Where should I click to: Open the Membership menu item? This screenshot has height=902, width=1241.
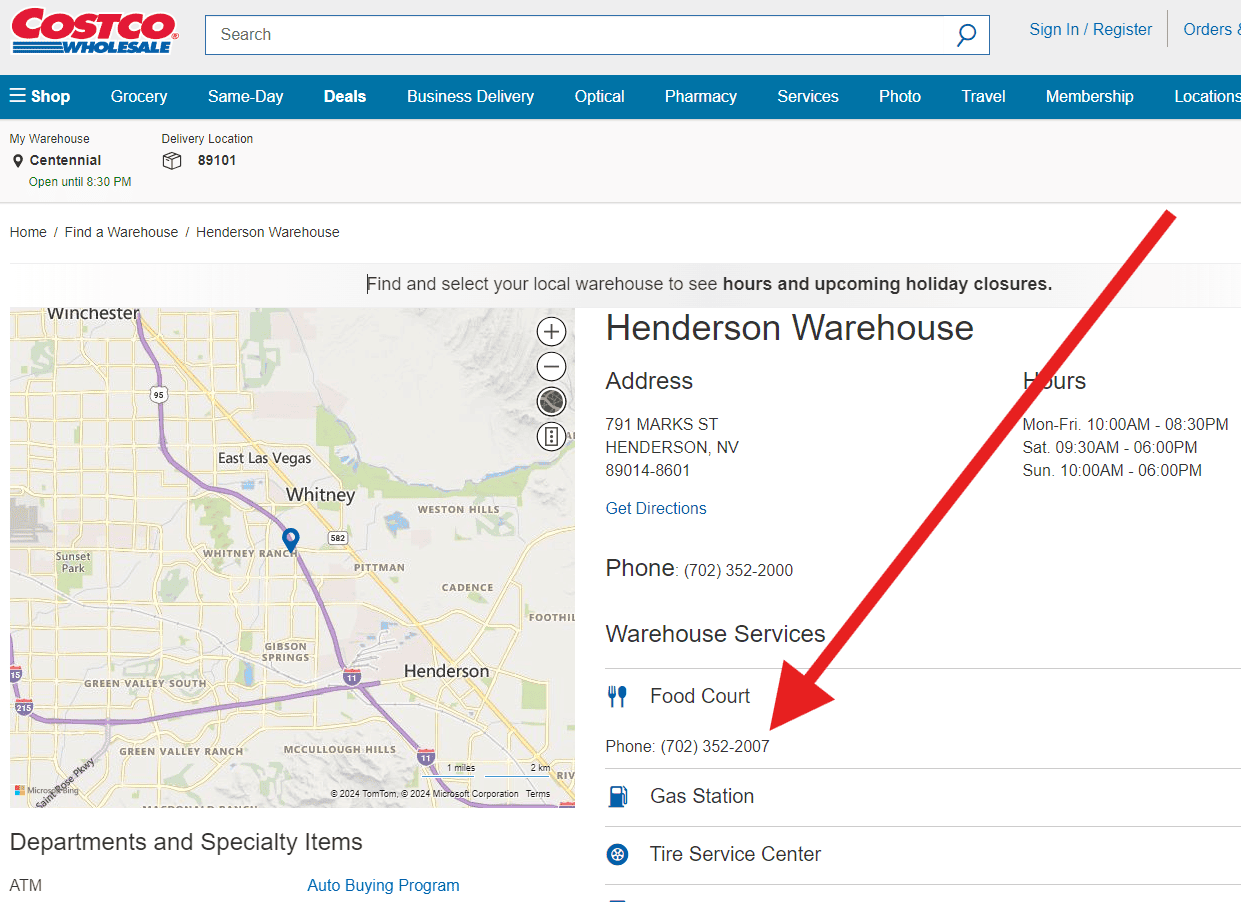(x=1090, y=96)
